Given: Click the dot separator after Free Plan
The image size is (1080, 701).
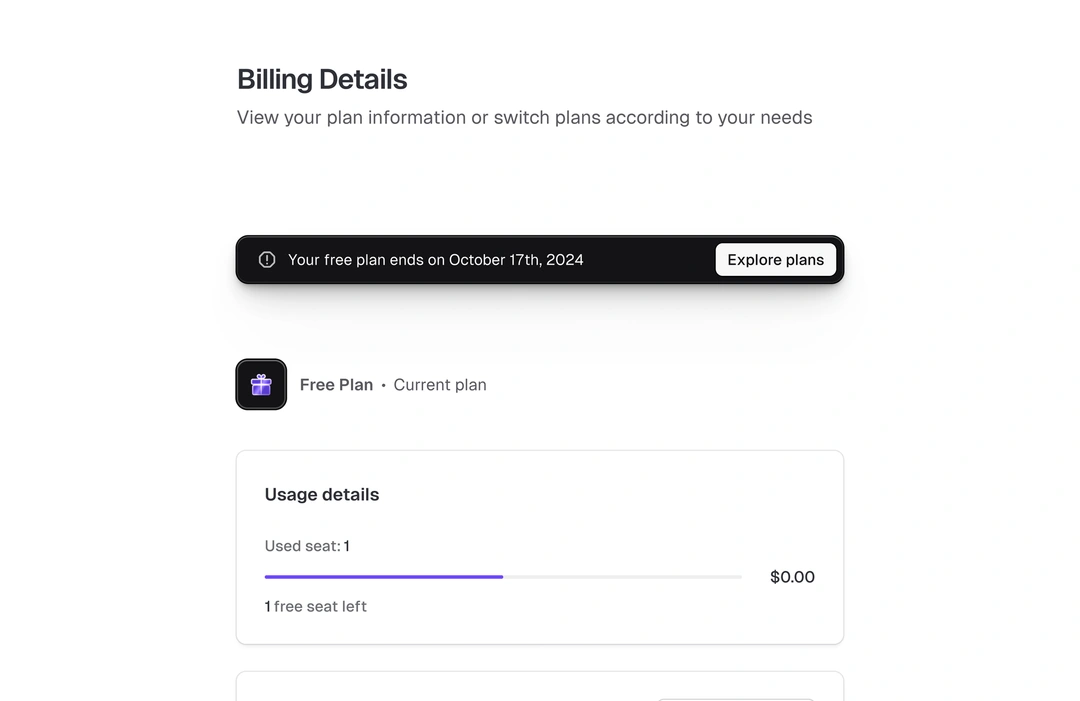Looking at the screenshot, I should tap(384, 386).
